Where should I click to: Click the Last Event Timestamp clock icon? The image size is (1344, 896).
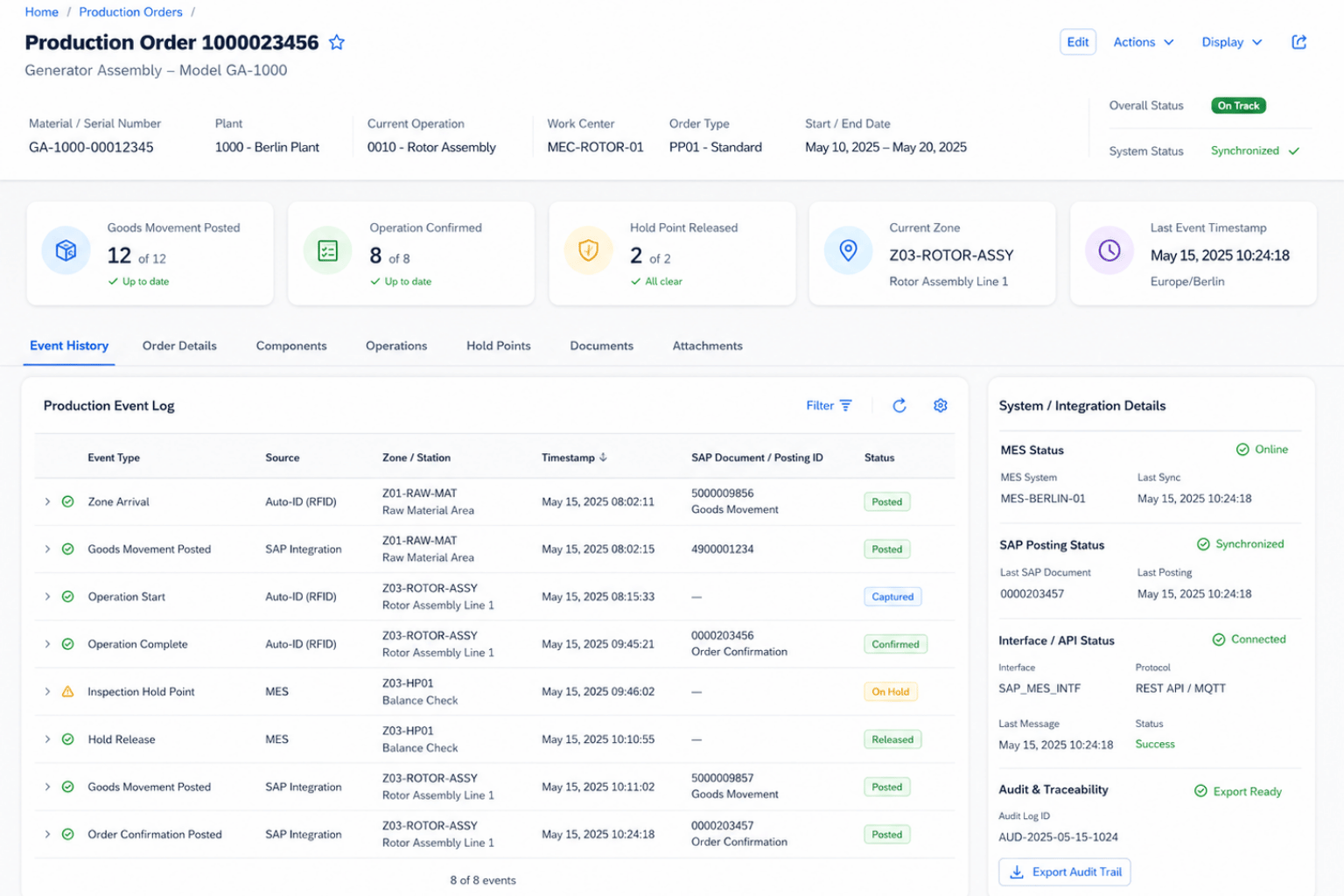1109,251
